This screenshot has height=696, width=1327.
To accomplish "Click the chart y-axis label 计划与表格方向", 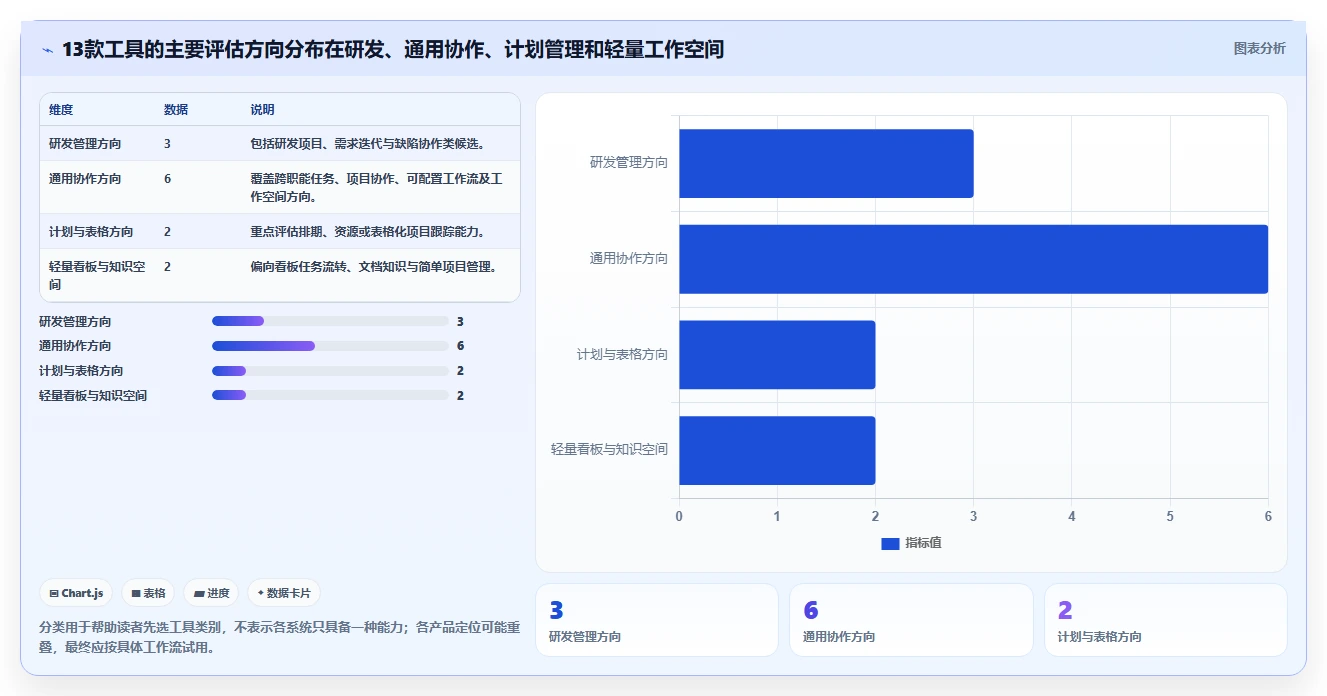I will tap(623, 354).
